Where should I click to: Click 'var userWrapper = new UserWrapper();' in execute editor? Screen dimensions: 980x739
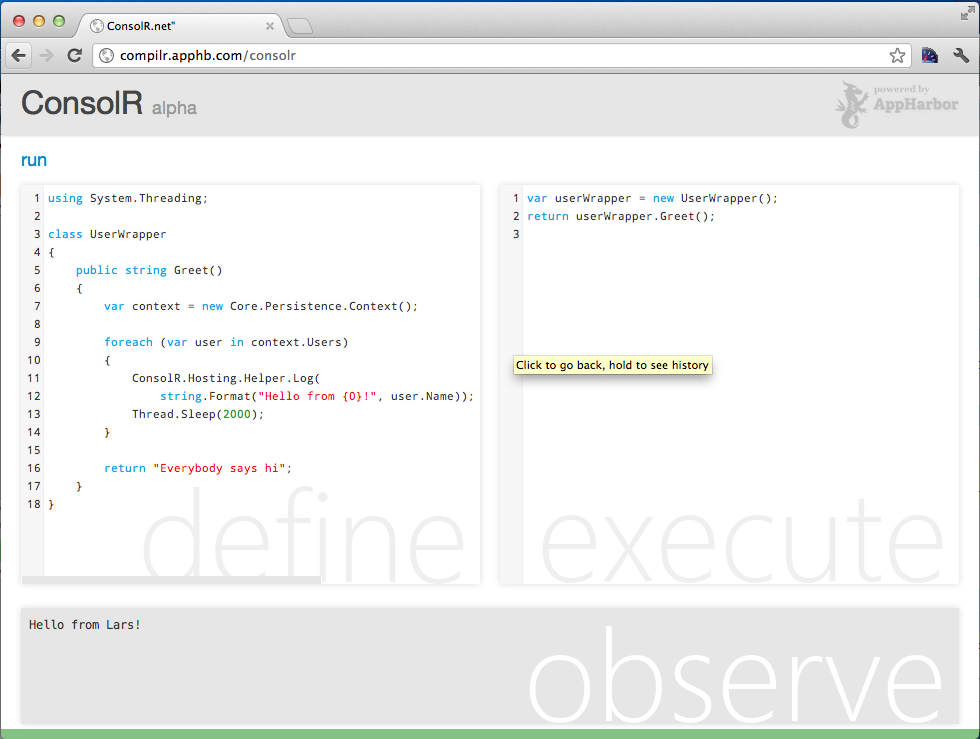[x=652, y=198]
